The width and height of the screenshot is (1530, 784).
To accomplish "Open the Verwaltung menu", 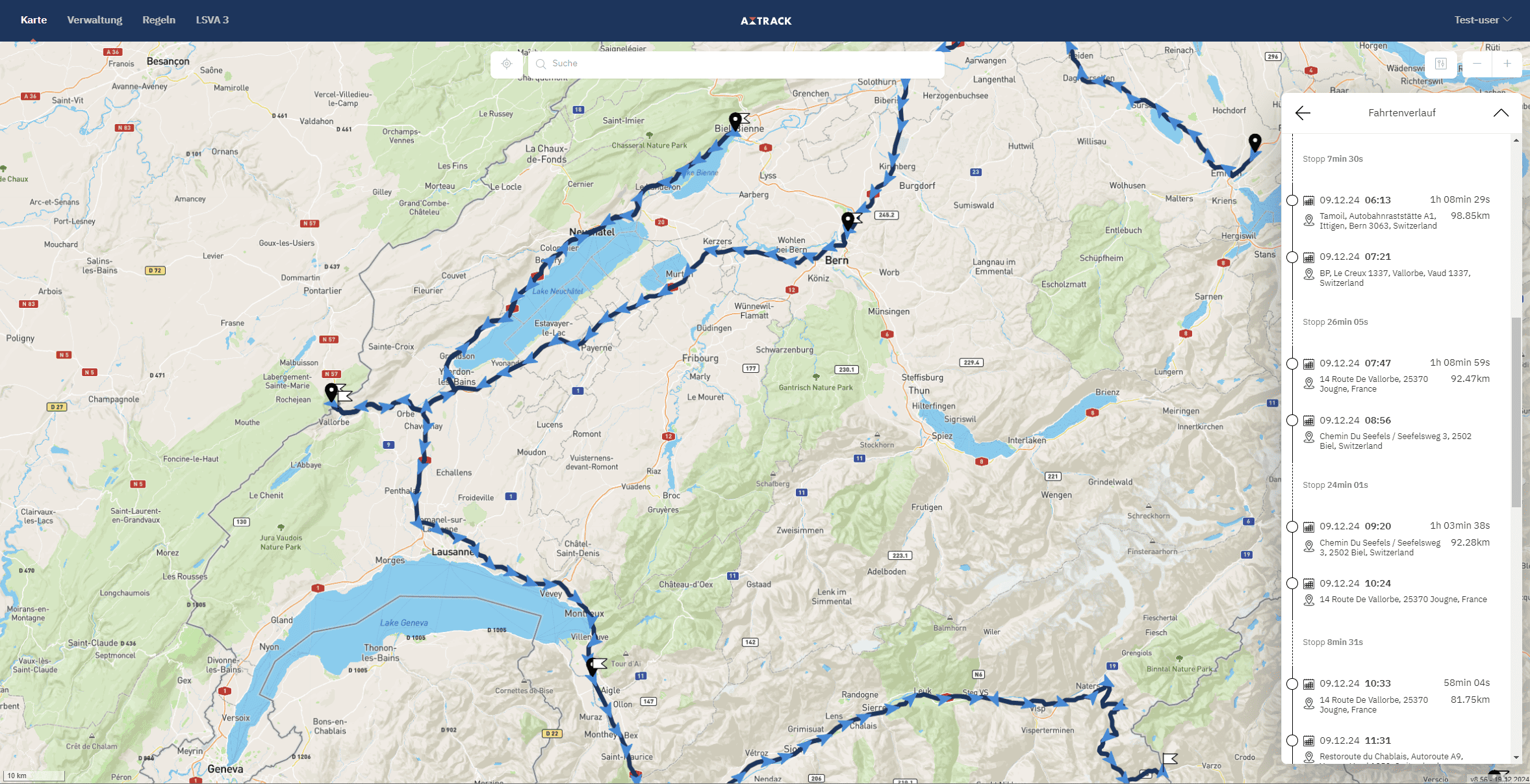I will [x=94, y=20].
